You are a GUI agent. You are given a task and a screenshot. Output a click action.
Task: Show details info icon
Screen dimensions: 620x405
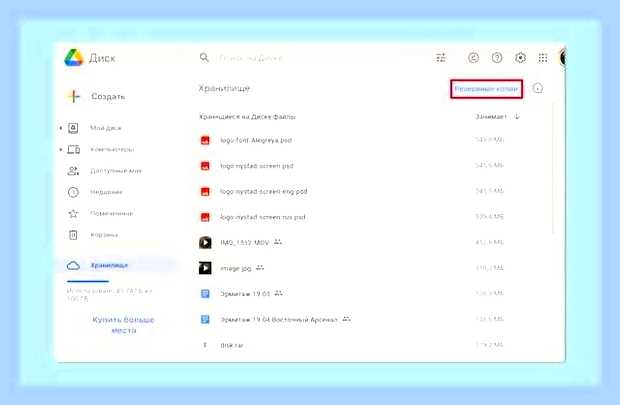[537, 88]
